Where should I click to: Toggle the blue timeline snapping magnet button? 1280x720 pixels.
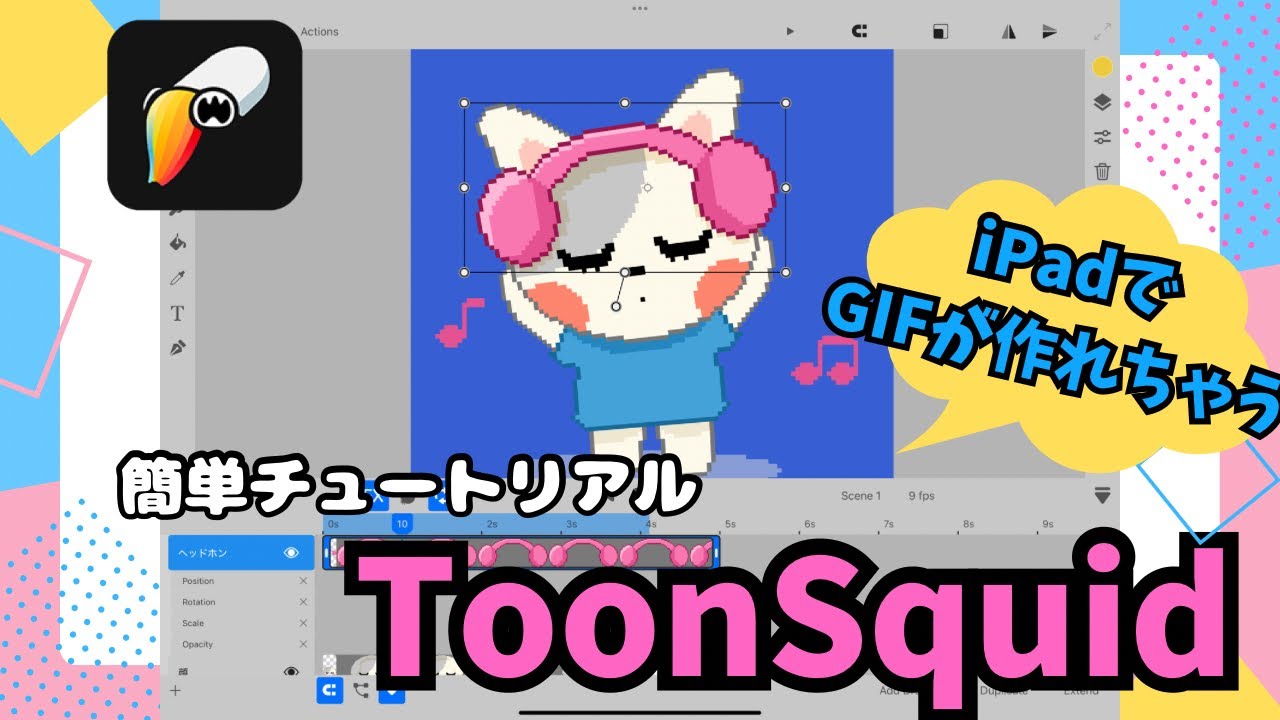coord(328,689)
